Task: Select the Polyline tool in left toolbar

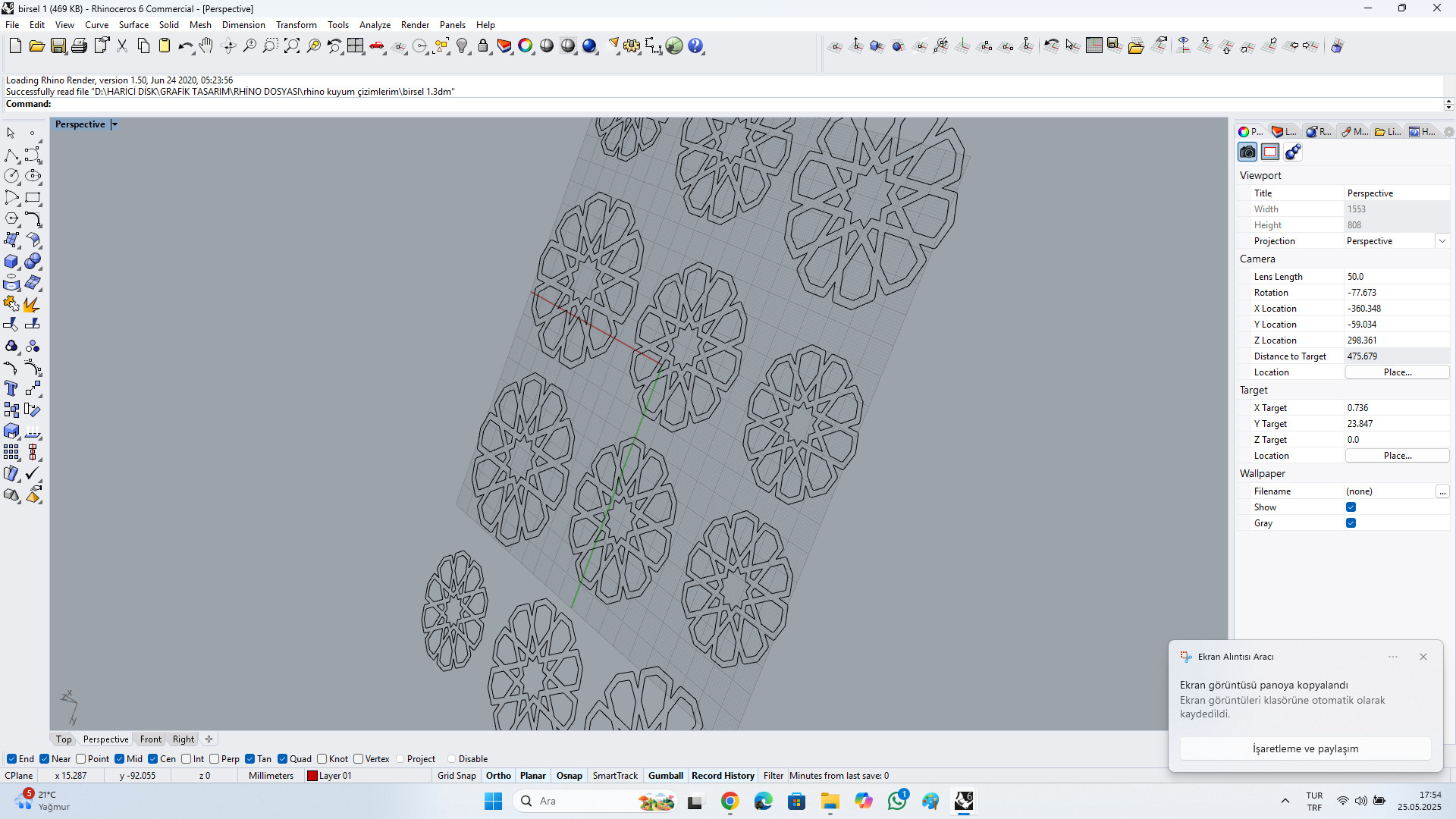Action: (11, 155)
